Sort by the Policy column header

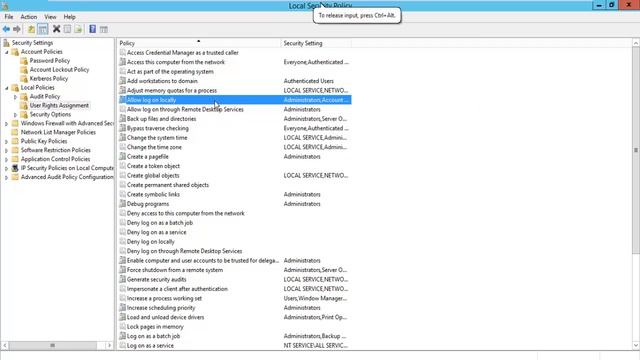pos(199,43)
